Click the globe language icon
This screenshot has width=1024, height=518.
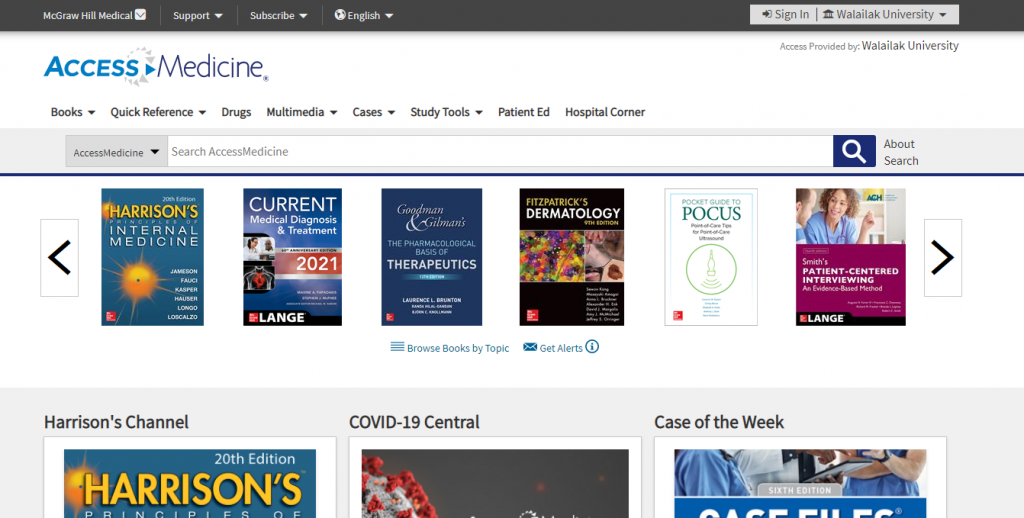point(340,14)
